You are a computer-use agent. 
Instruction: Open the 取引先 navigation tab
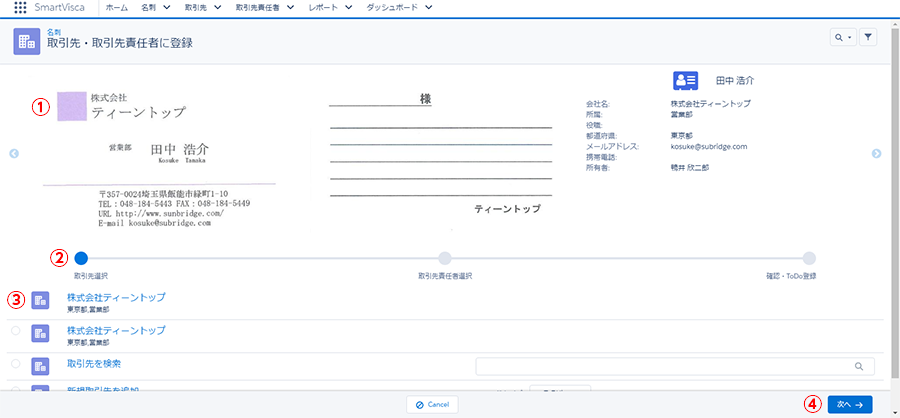[196, 8]
